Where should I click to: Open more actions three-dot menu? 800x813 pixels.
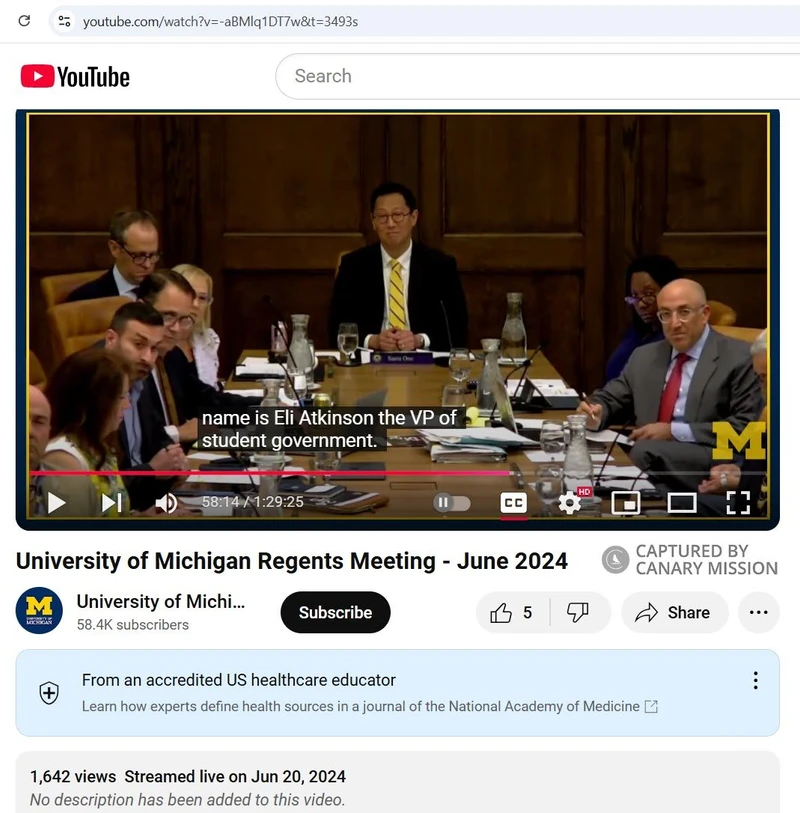click(759, 613)
